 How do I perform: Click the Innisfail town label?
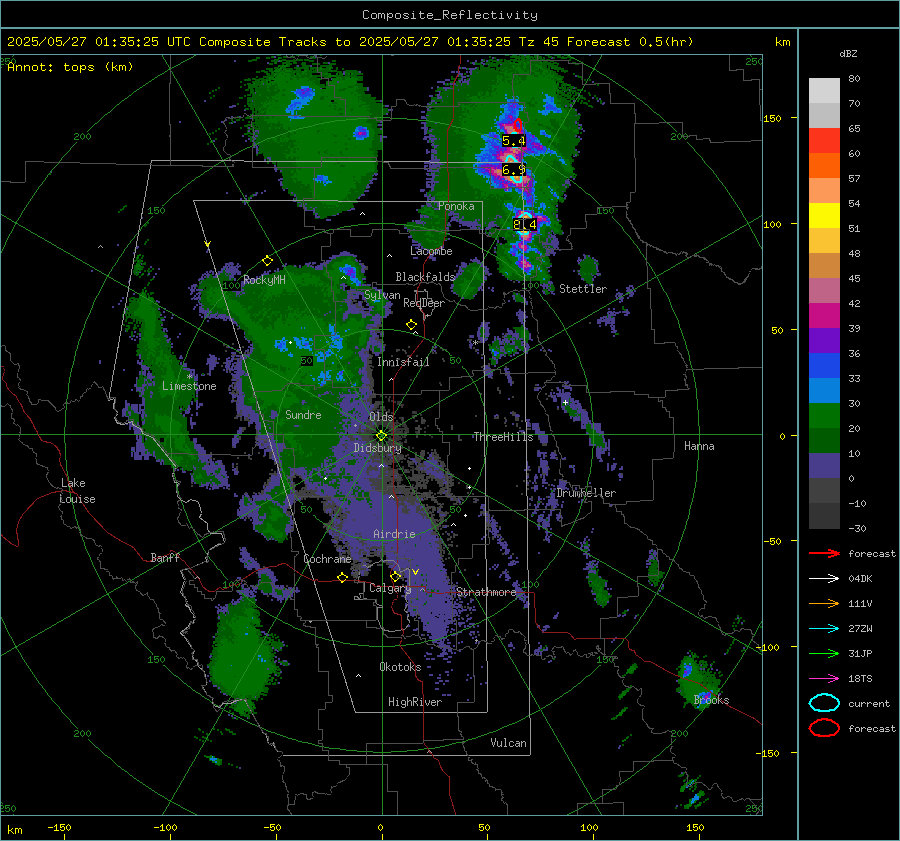(403, 362)
